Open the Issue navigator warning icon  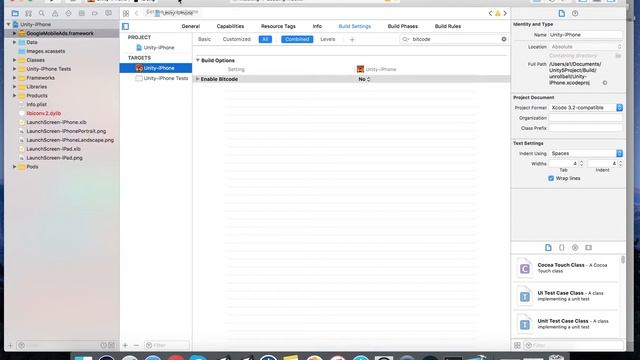pyautogui.click(x=55, y=13)
